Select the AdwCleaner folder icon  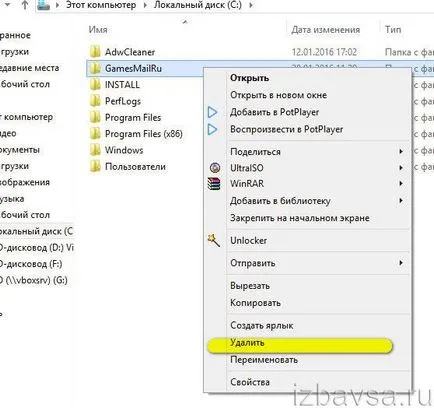pyautogui.click(x=95, y=52)
